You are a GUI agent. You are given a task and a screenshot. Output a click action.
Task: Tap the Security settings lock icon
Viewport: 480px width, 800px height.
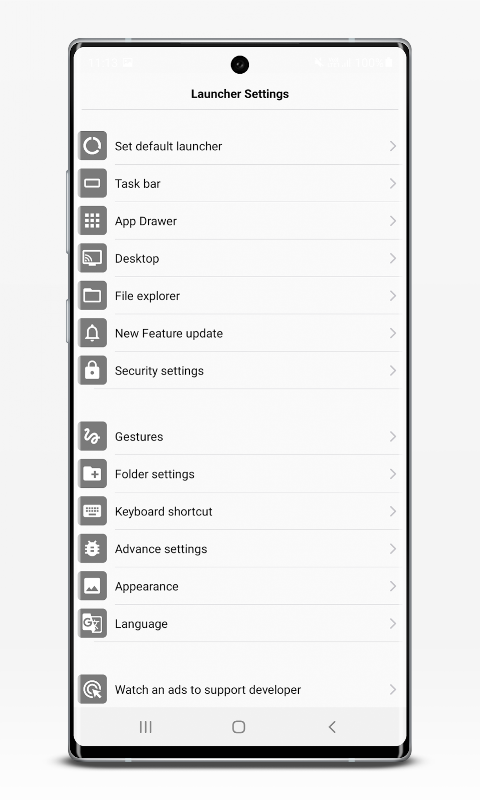[x=92, y=370]
